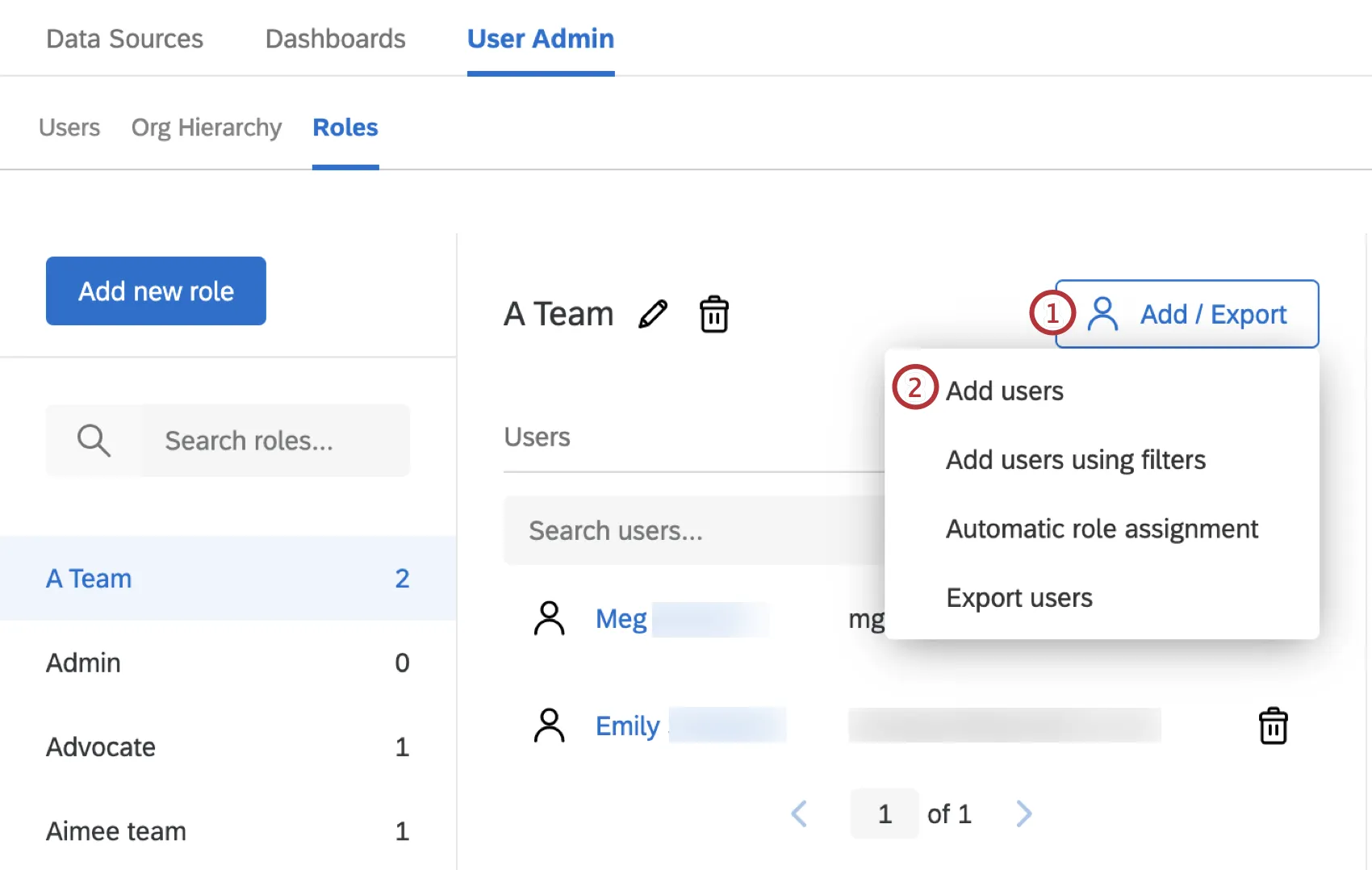Switch to the Org Hierarchy subtab
The image size is (1372, 870).
207,128
